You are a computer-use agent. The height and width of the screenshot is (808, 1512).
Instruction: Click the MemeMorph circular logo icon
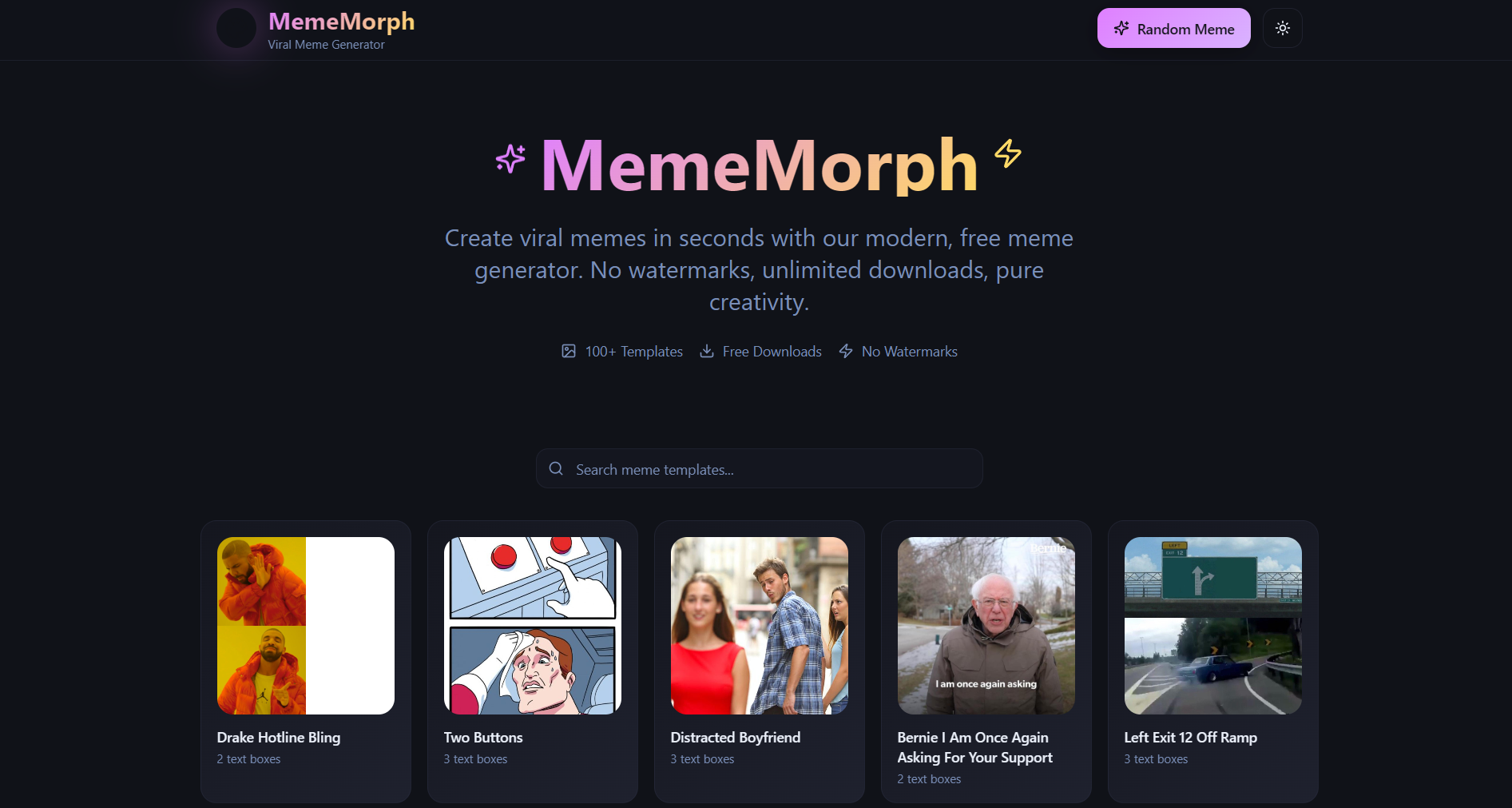point(236,29)
